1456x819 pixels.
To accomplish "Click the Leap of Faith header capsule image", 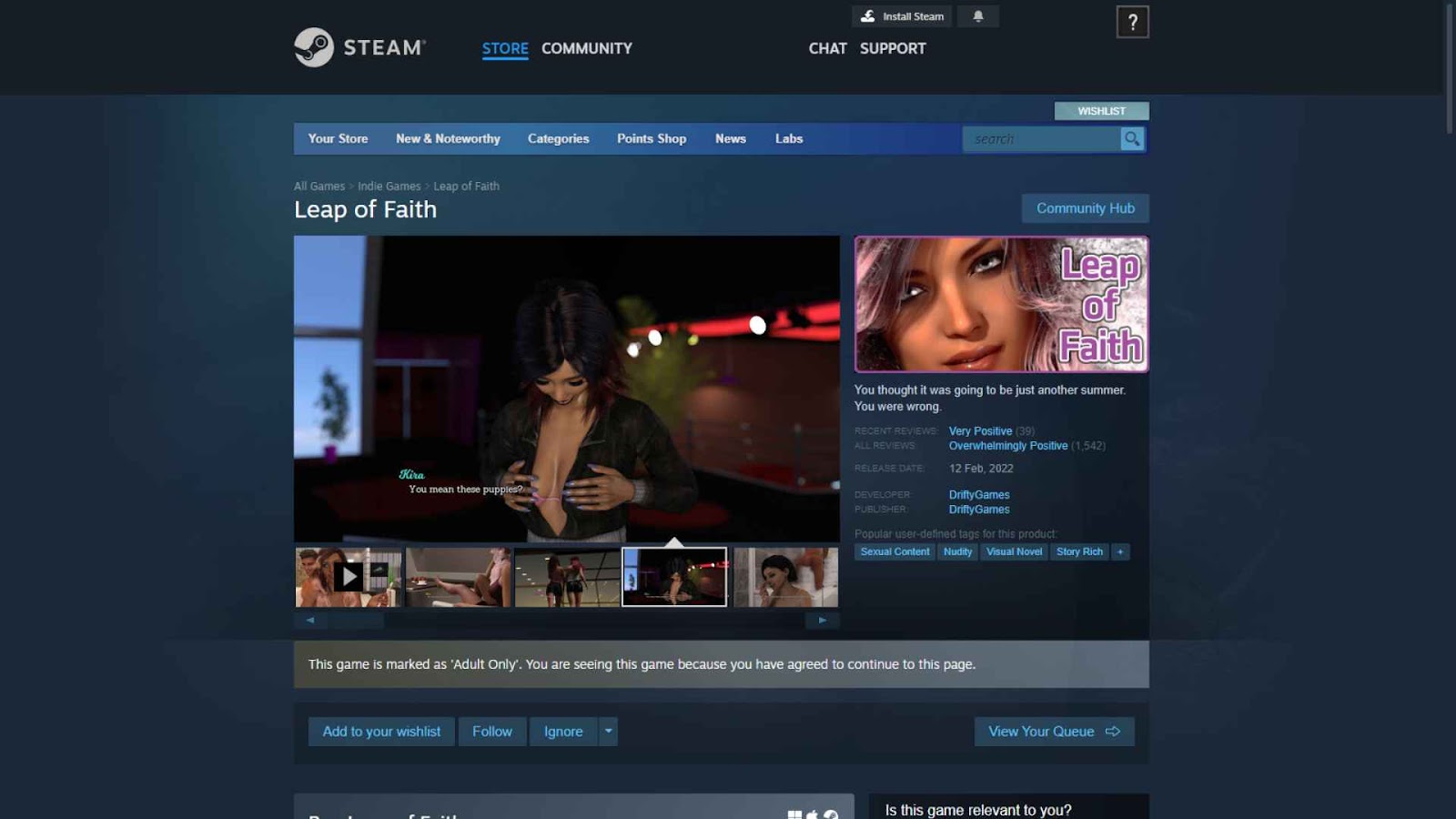I will pos(1001,304).
